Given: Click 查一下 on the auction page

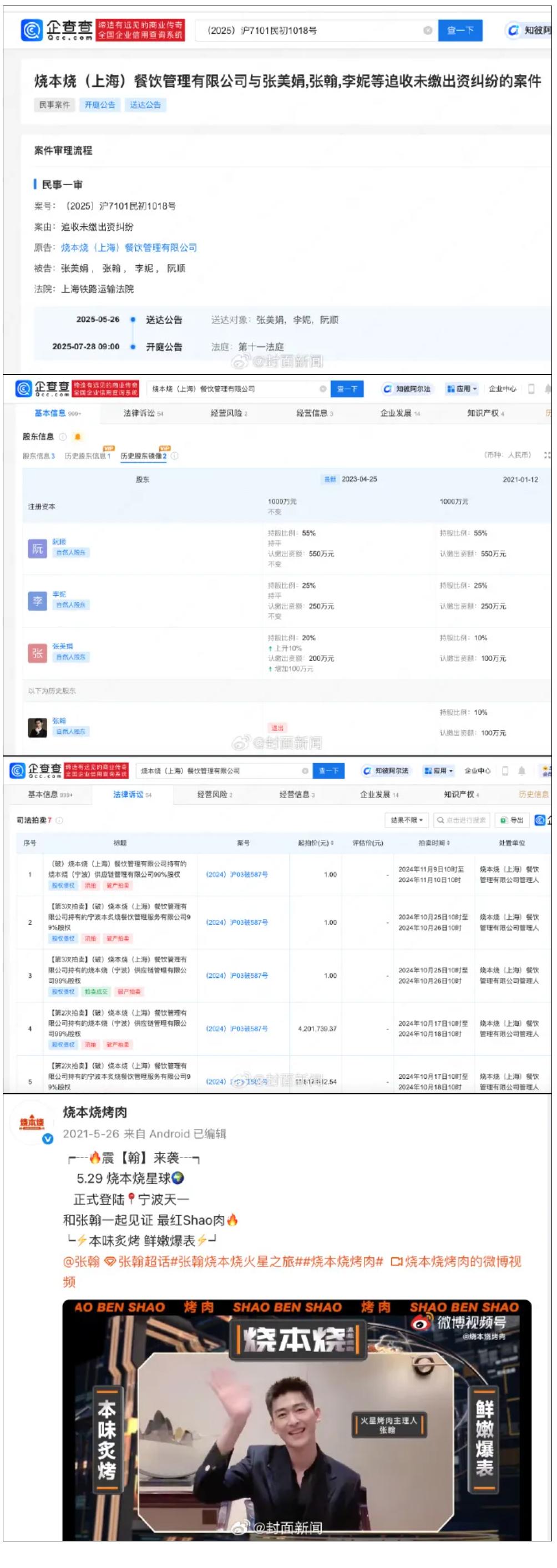Looking at the screenshot, I should tap(329, 771).
